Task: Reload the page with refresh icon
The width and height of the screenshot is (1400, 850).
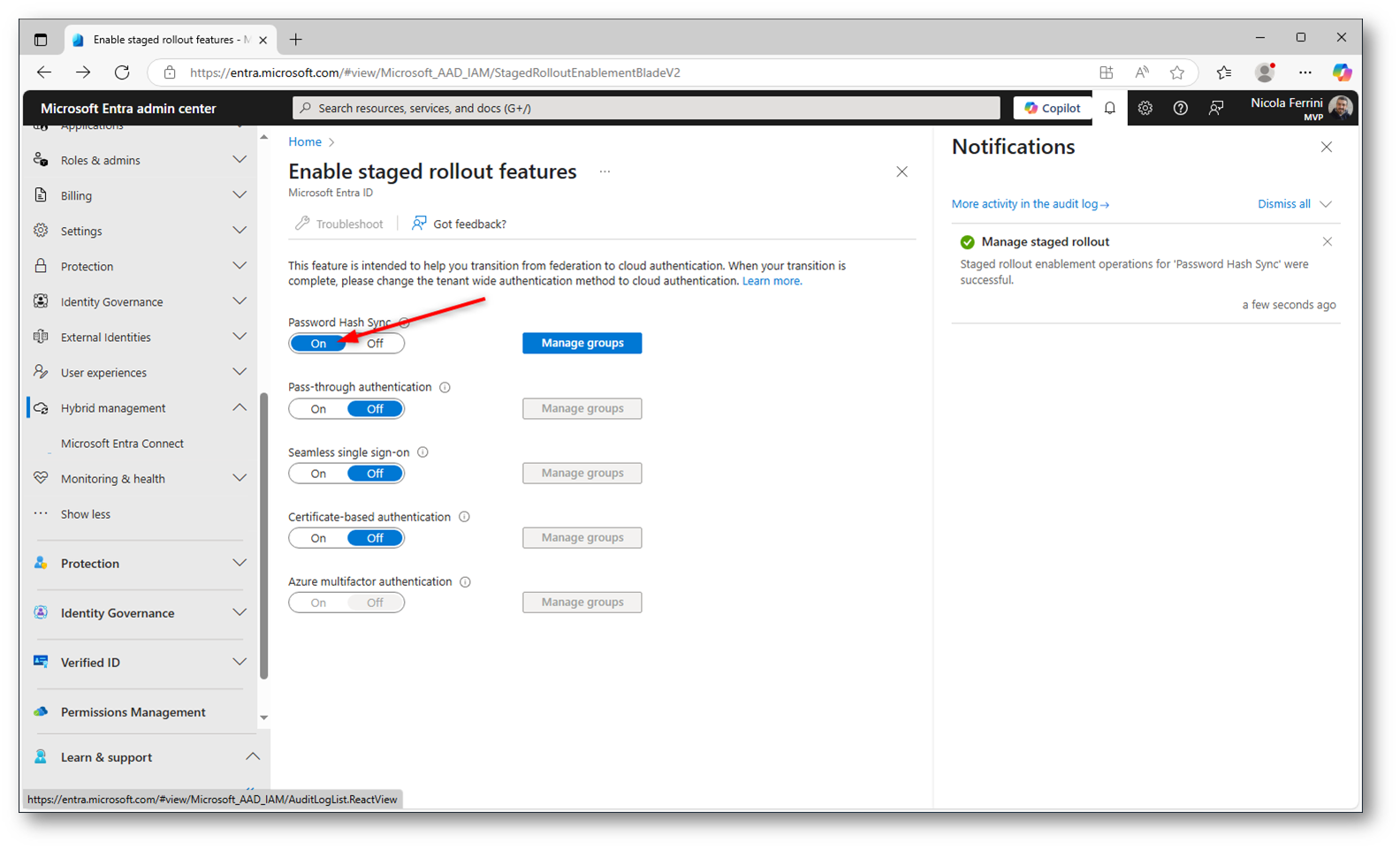Action: (122, 72)
